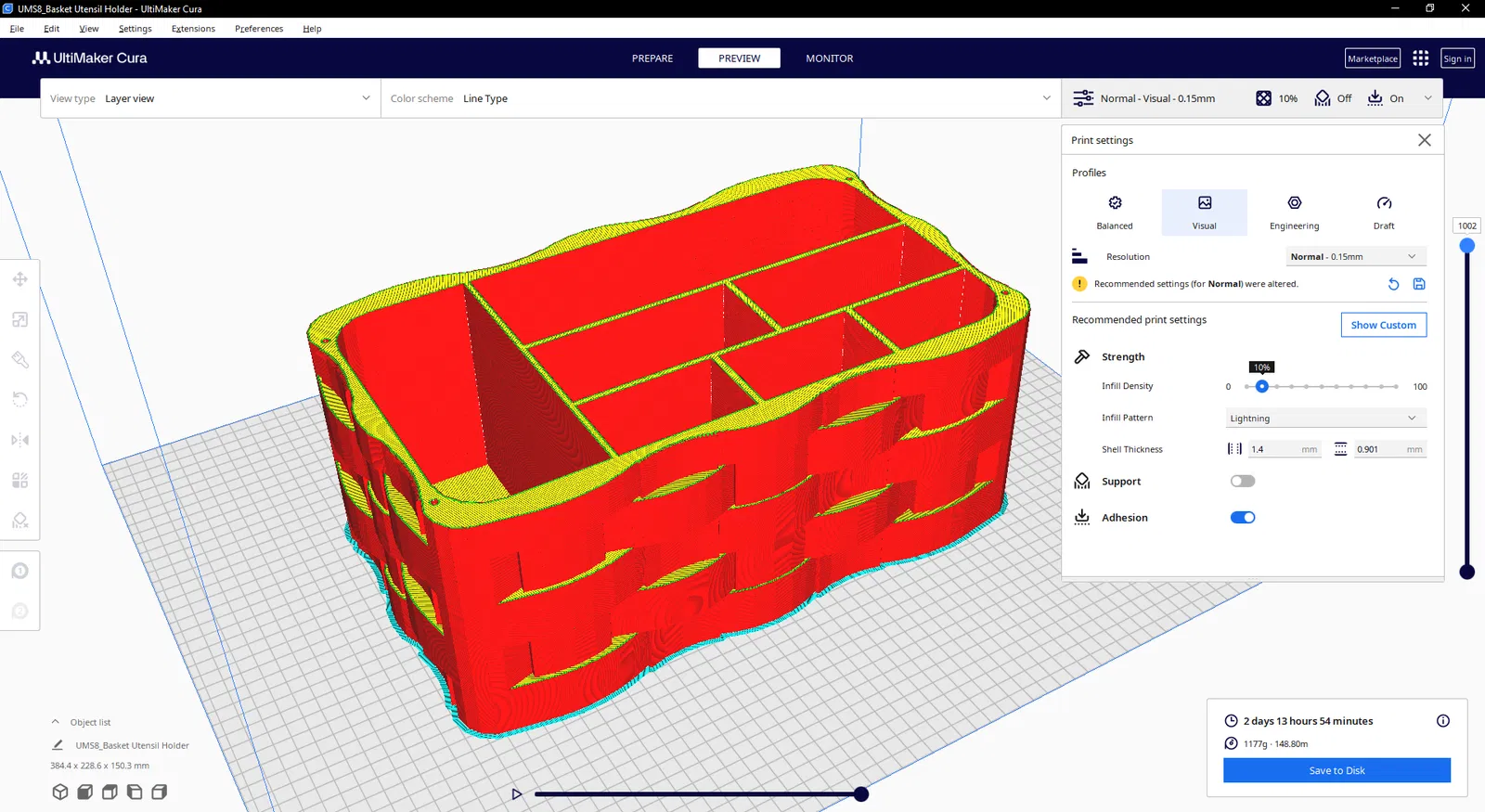Open the Edit menu
This screenshot has width=1485, height=812.
[52, 29]
